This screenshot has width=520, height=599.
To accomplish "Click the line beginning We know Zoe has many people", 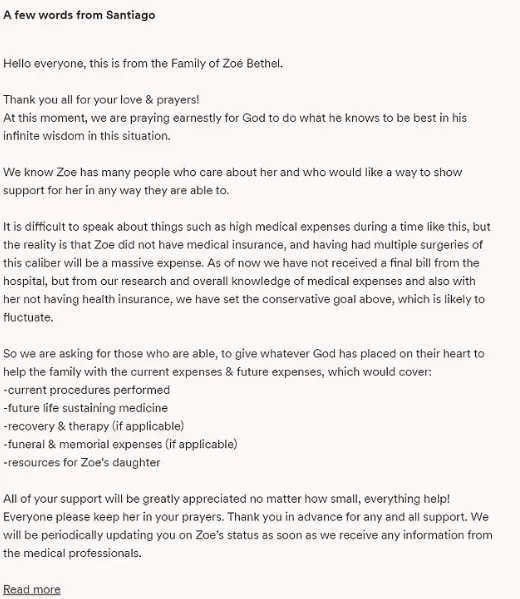I will pos(233,172).
